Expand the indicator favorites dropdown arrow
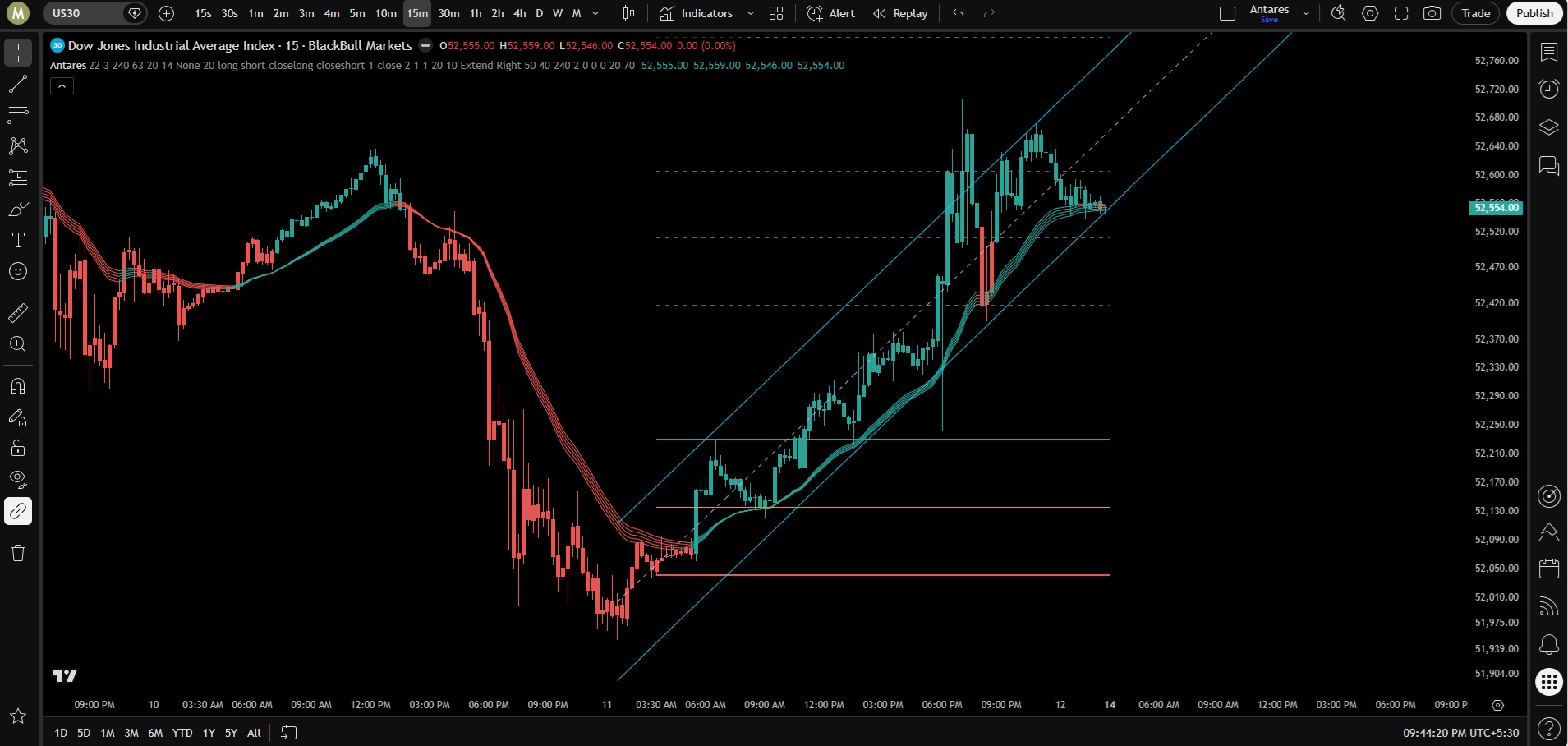 751,13
